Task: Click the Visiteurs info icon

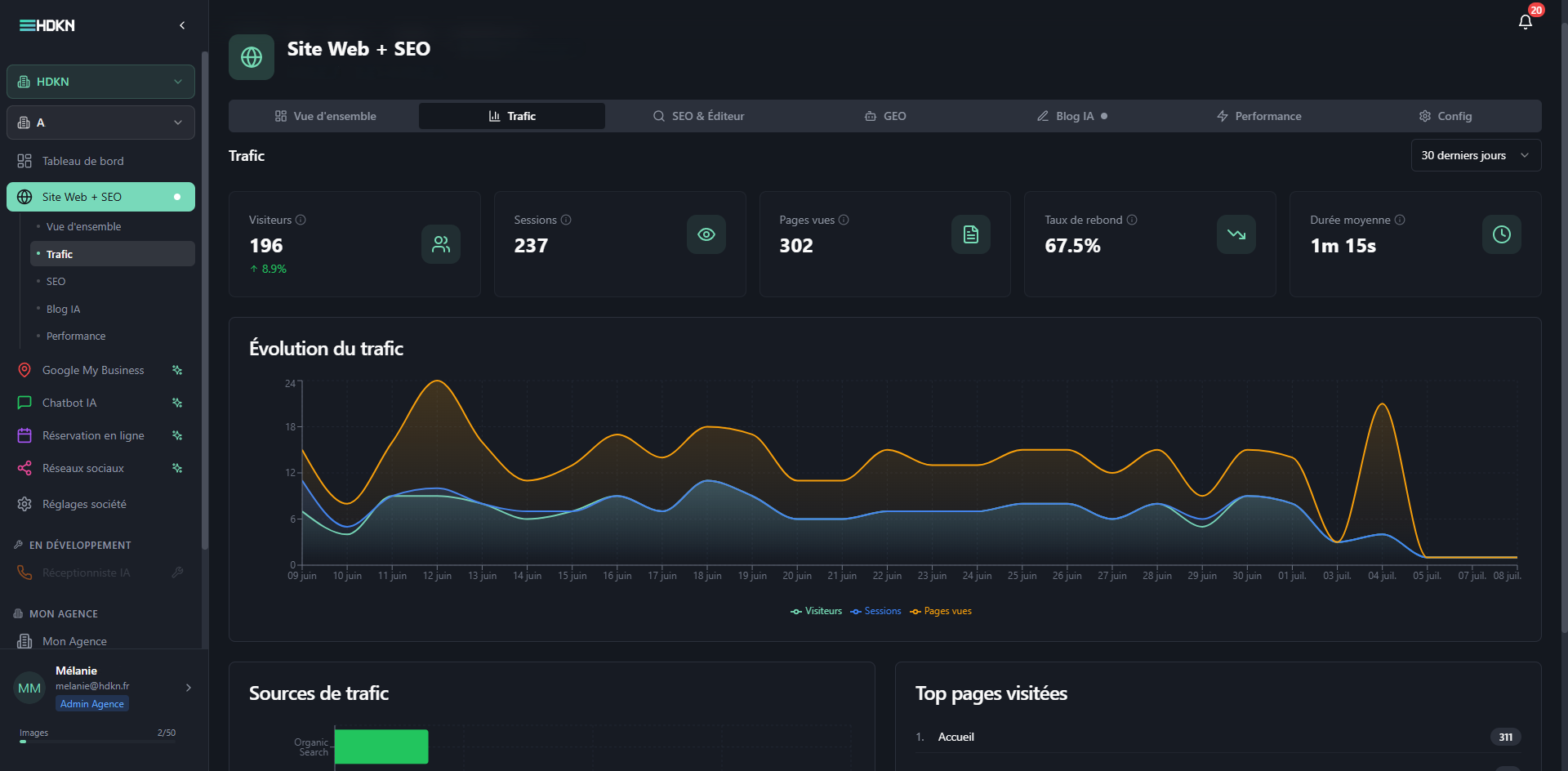Action: (301, 220)
